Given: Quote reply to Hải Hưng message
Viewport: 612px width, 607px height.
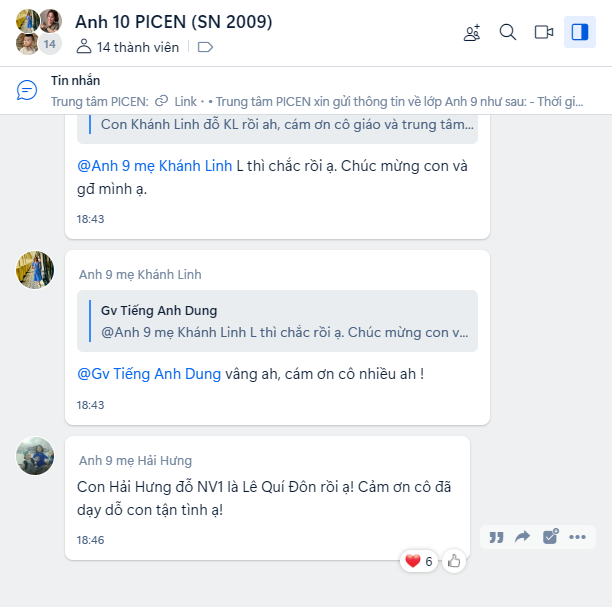Looking at the screenshot, I should tap(496, 538).
